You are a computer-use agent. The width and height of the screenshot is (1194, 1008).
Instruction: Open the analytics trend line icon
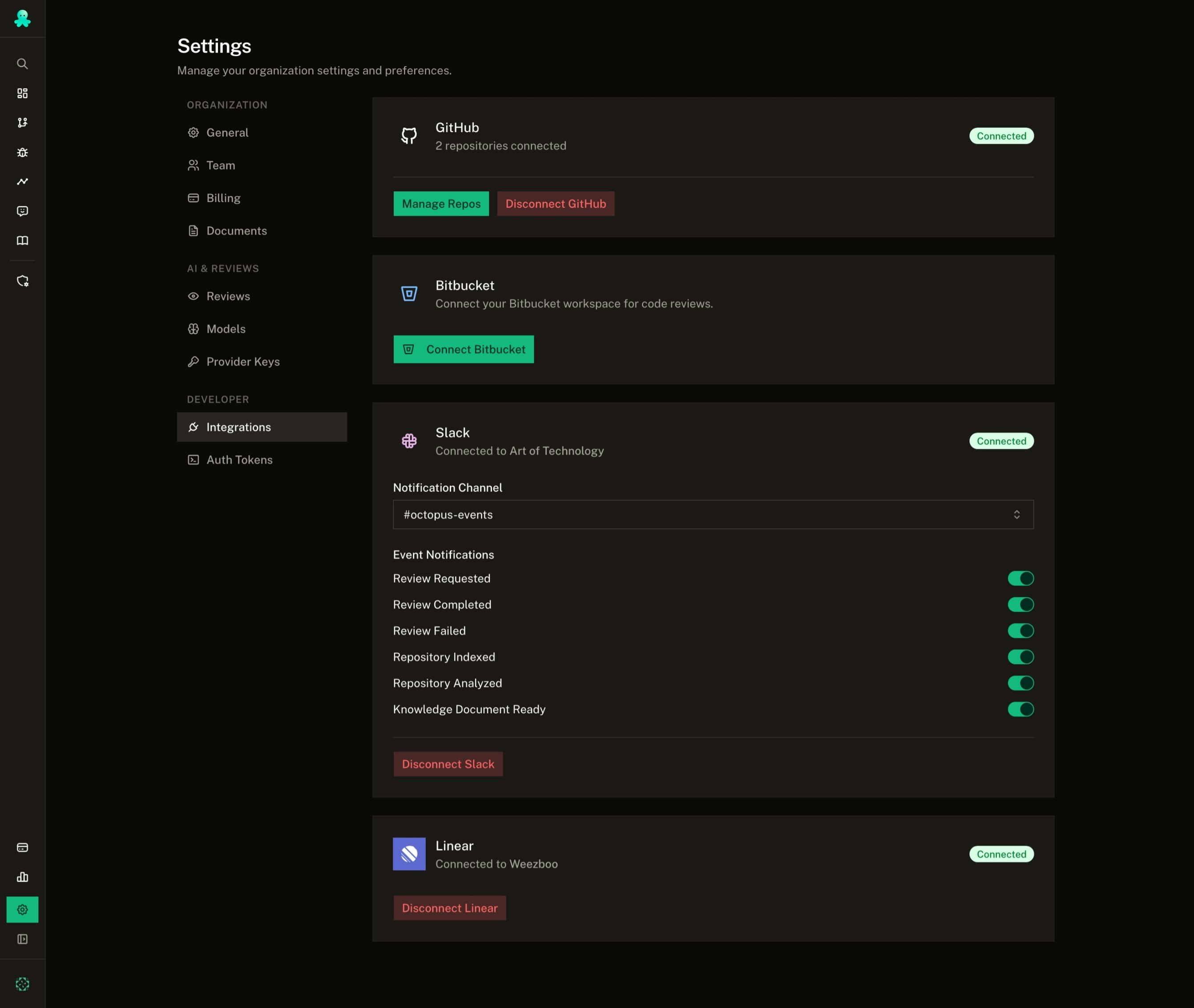click(22, 181)
